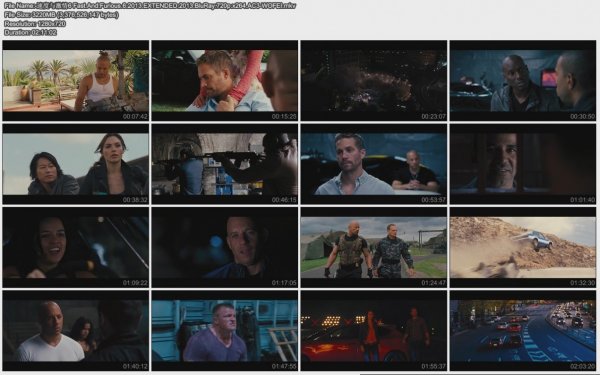The height and width of the screenshot is (375, 600).
Task: Click the File Name text line
Action: [x=150, y=5]
